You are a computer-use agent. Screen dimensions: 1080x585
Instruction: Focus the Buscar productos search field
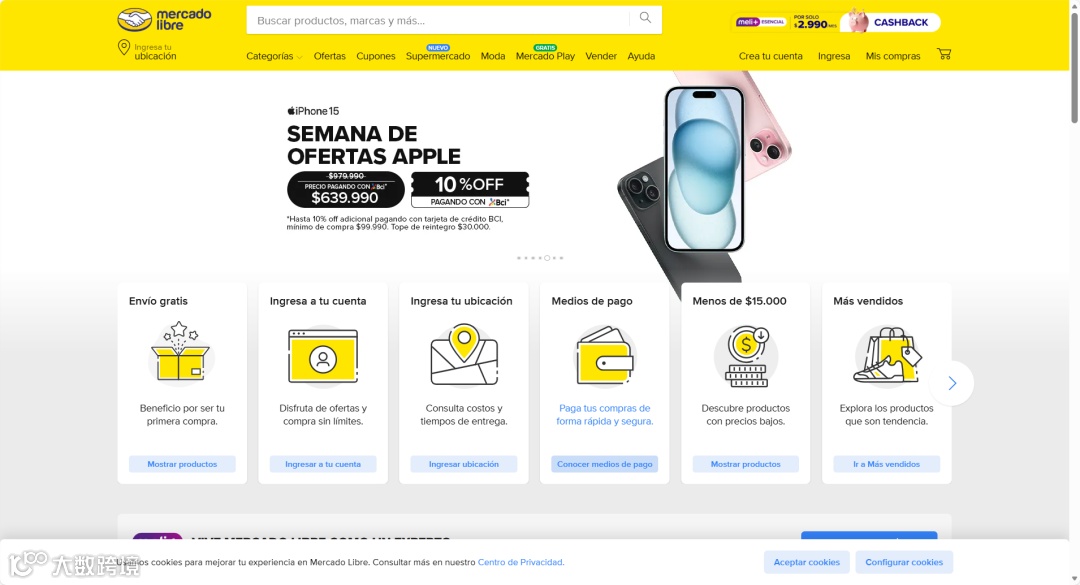pos(439,21)
